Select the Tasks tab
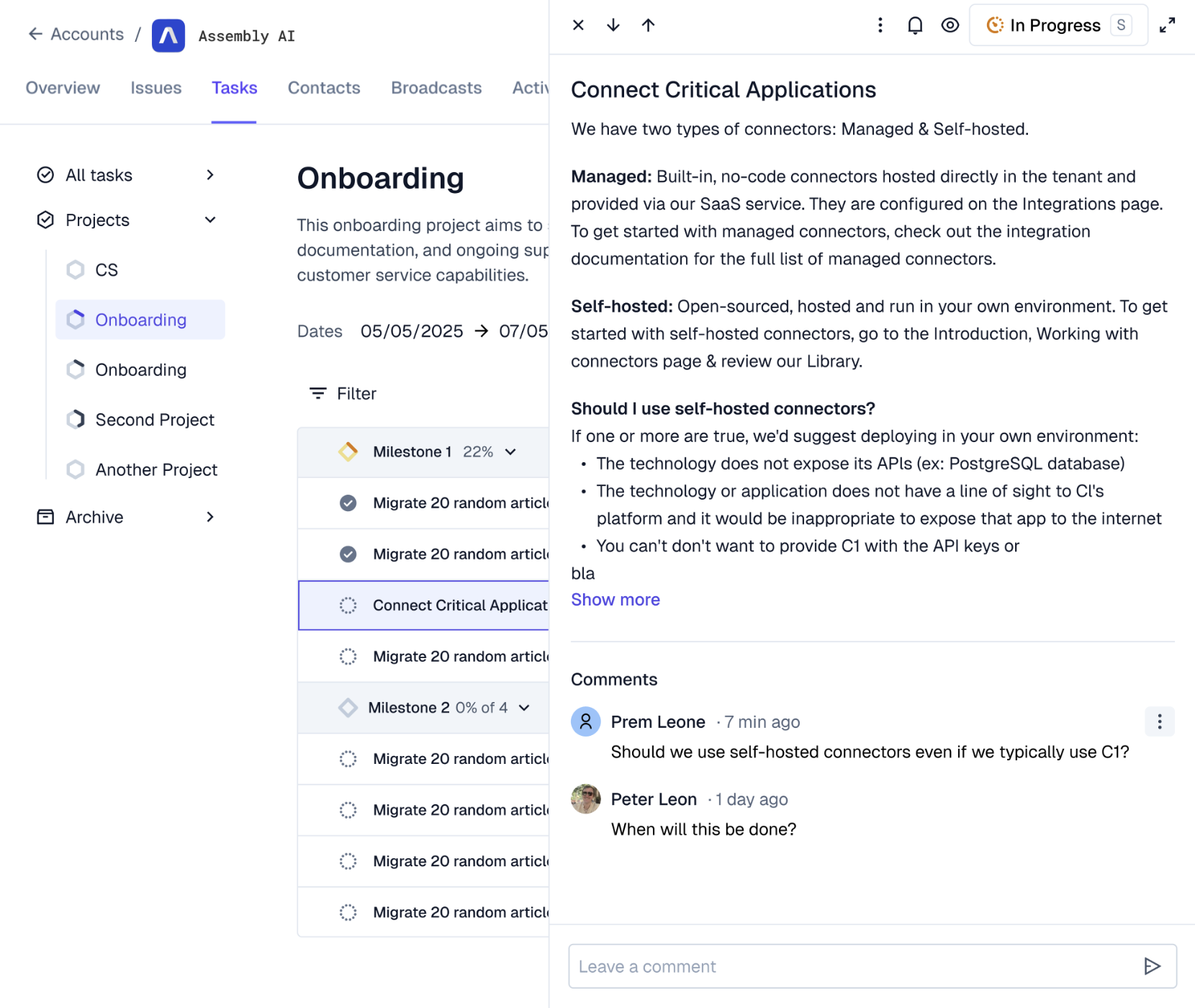 [x=235, y=88]
